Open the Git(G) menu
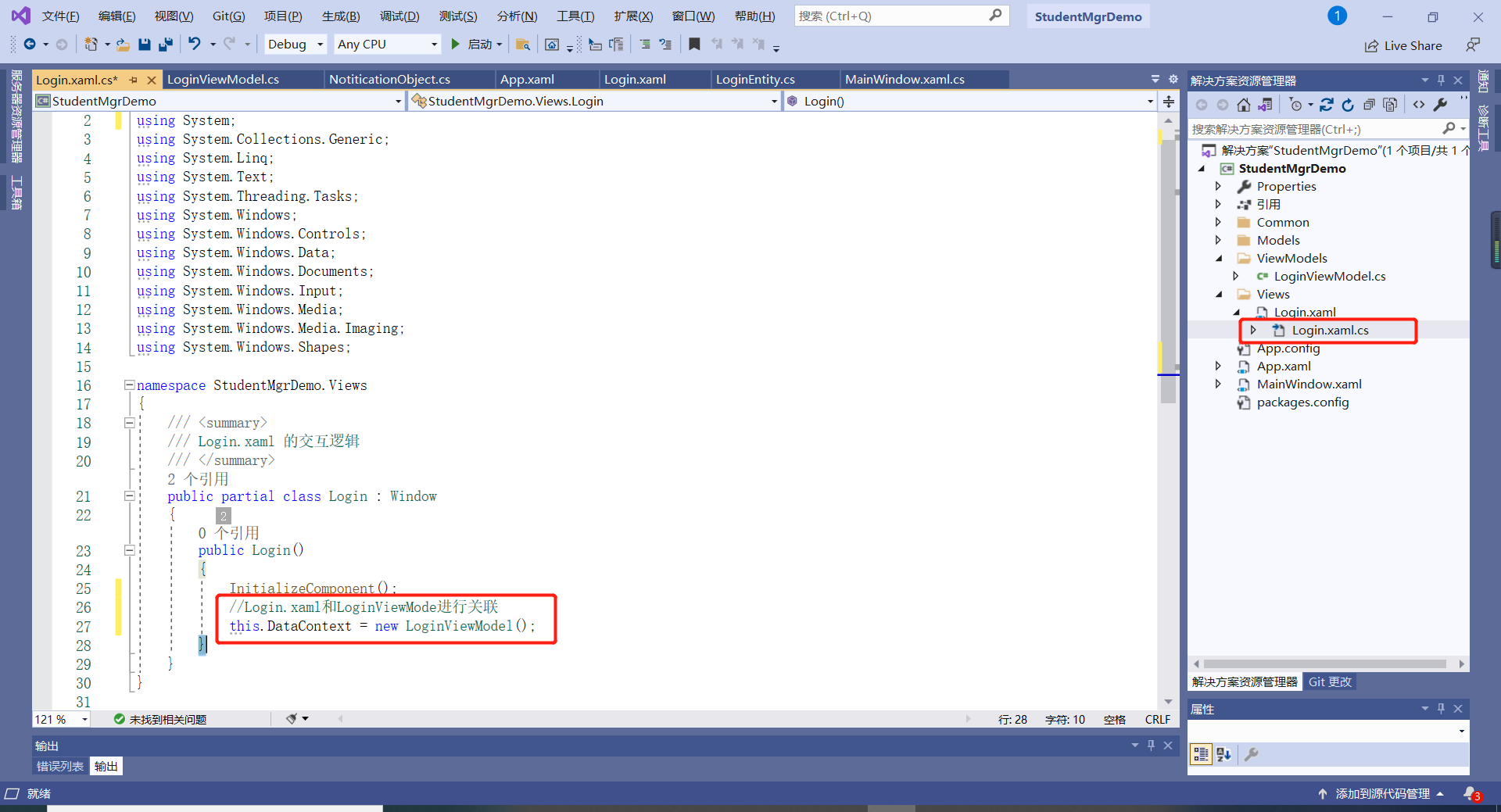This screenshot has height=812, width=1501. coord(227,15)
